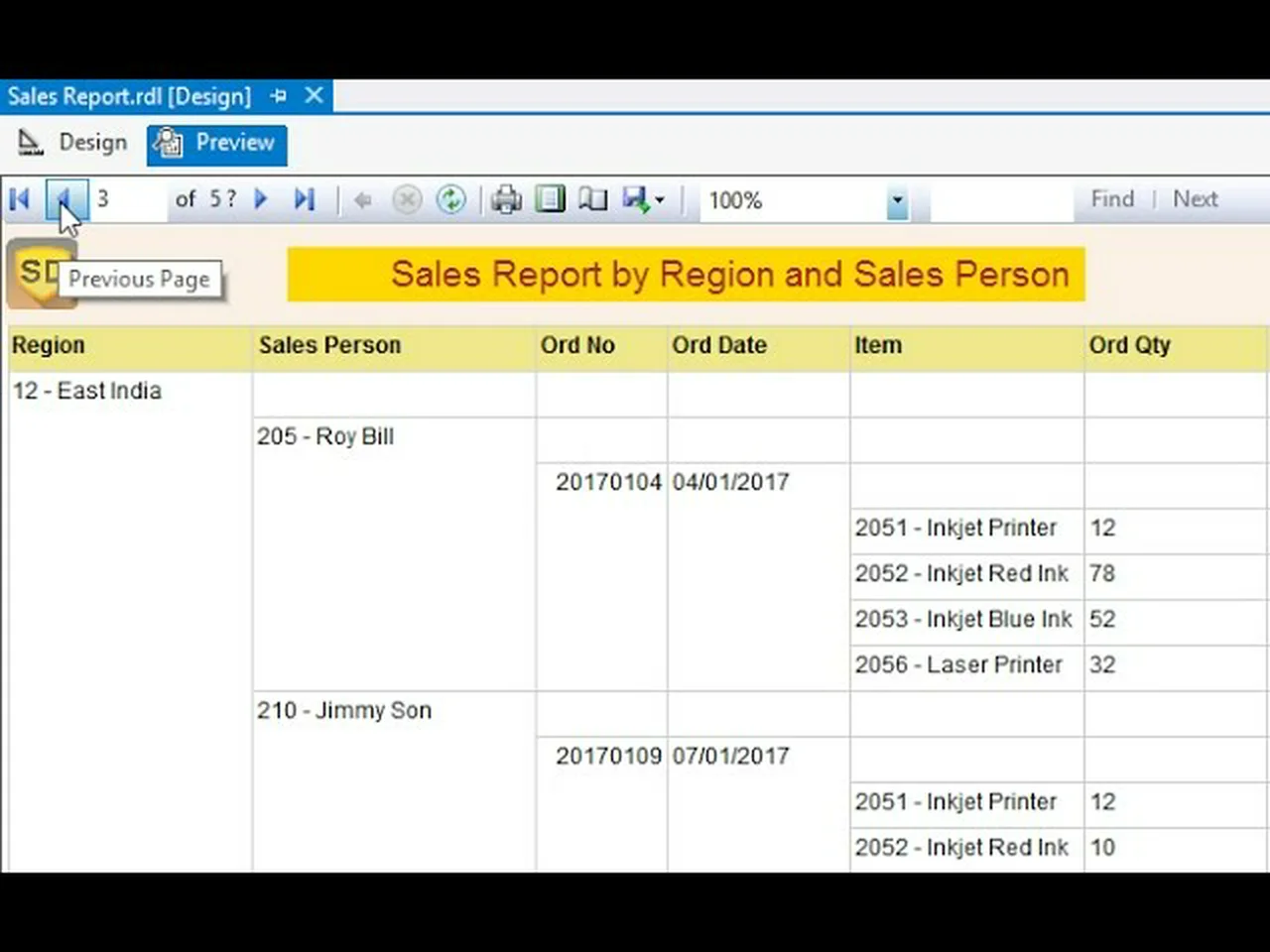This screenshot has height=952, width=1270.
Task: Toggle Print Layout view
Action: 550,199
